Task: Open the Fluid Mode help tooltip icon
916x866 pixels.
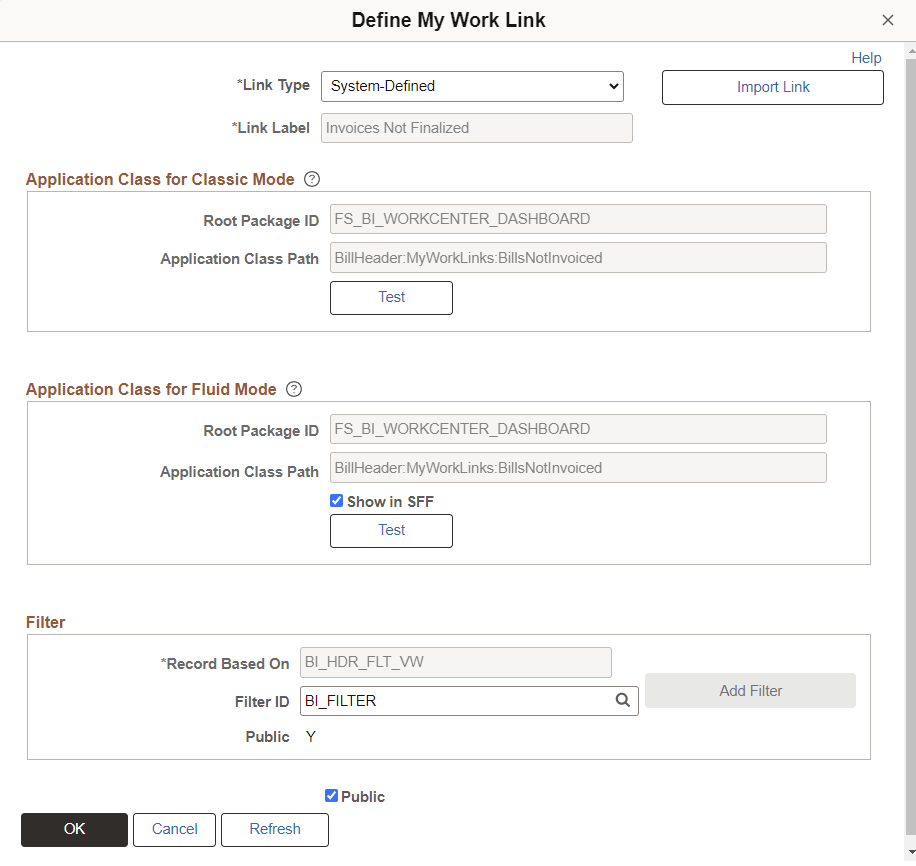Action: (293, 389)
